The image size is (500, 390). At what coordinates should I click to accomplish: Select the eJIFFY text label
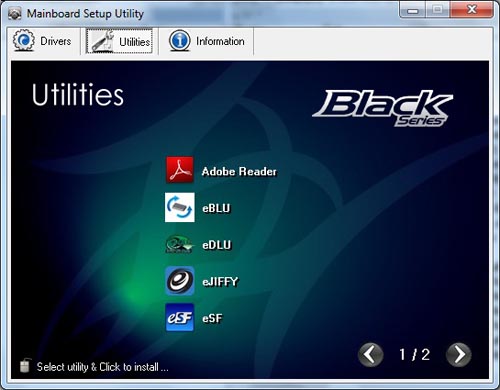click(x=220, y=282)
